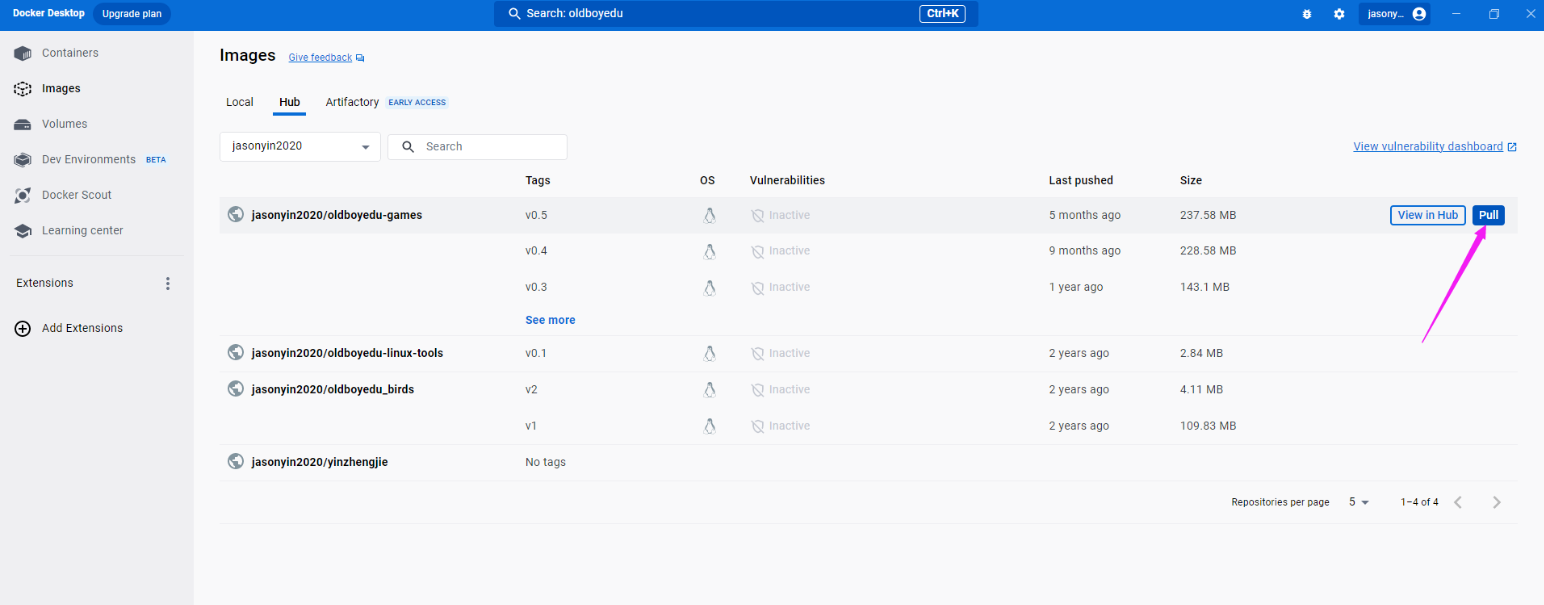Select jasonyin2020/oldboyedu-linux-tools repository name
The image size is (1544, 605).
tap(347, 353)
